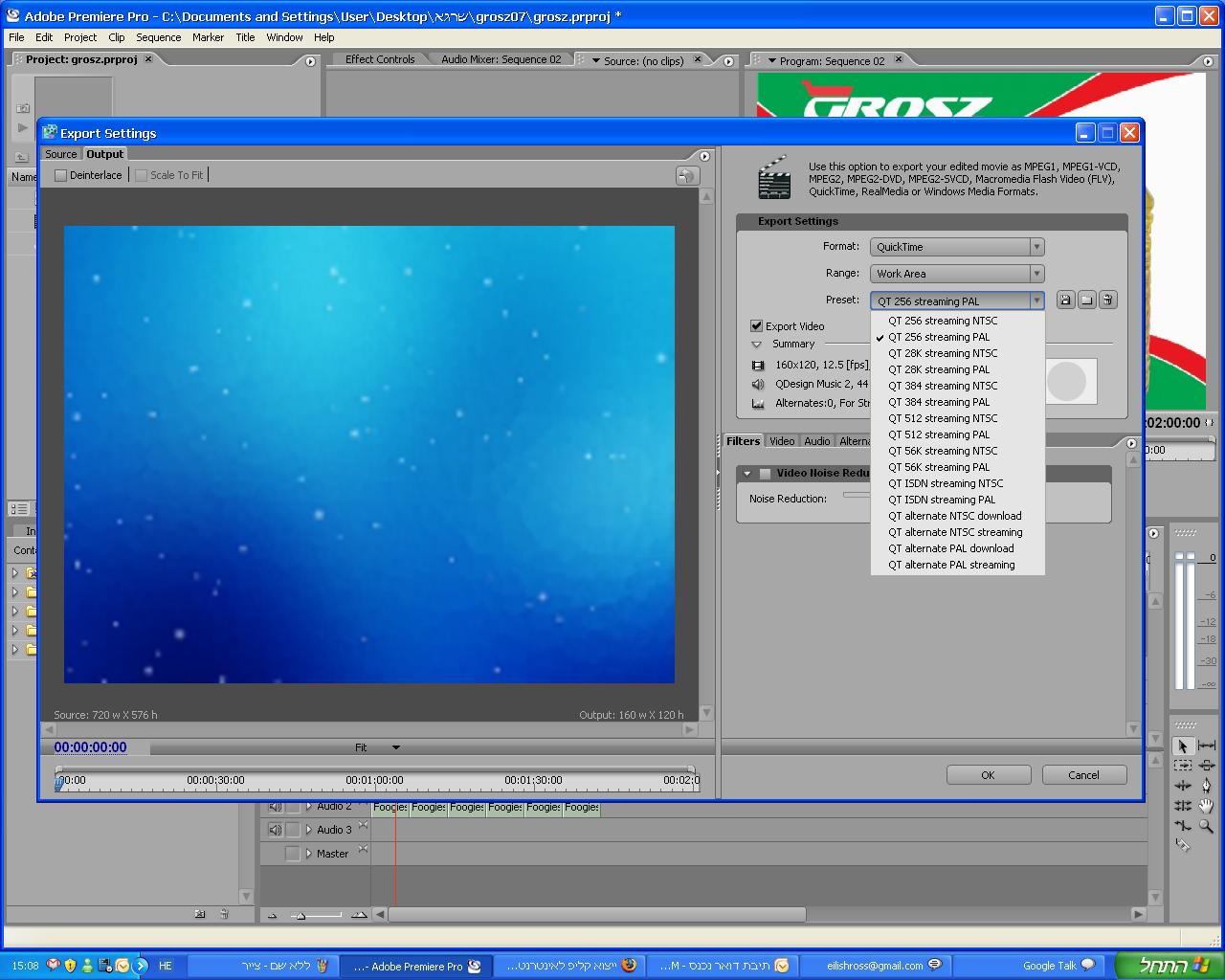The image size is (1225, 980).
Task: Expand the Master track
Action: click(x=309, y=854)
